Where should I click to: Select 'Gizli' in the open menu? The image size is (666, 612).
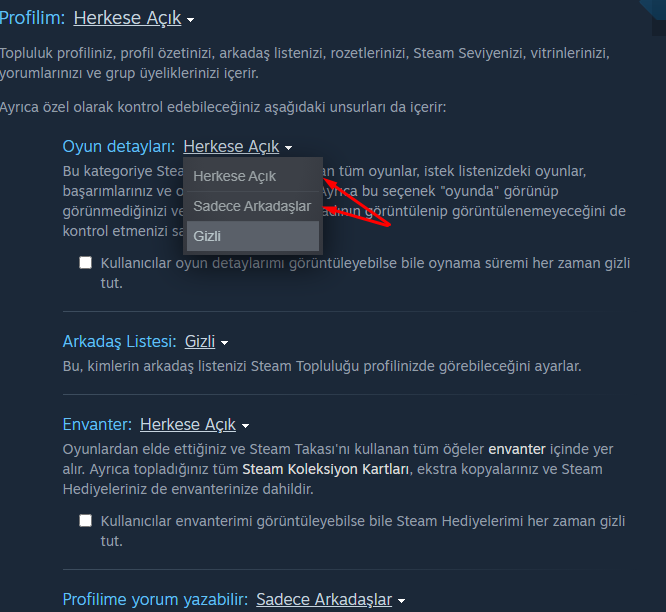point(253,236)
